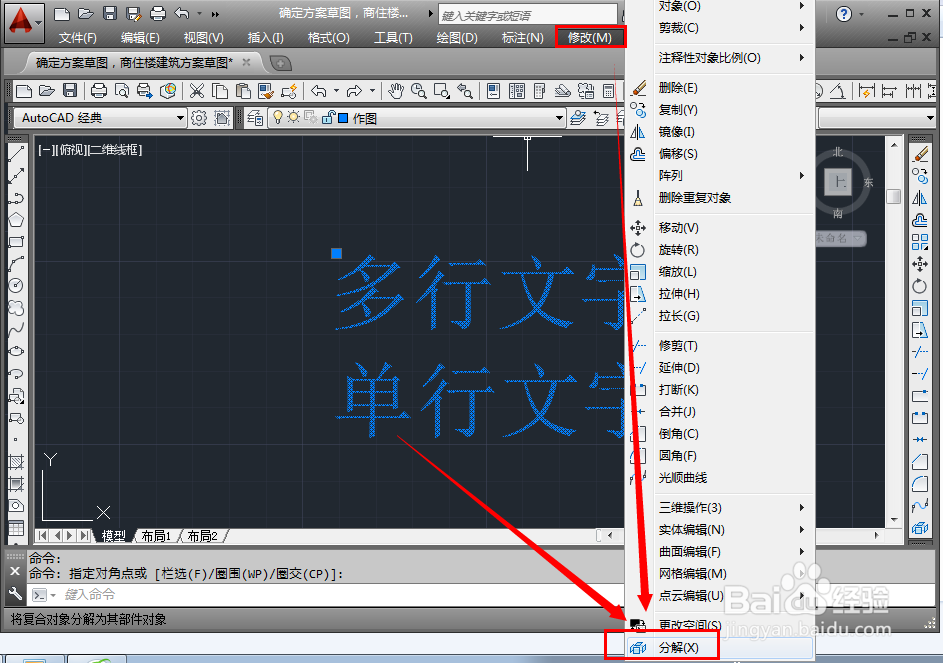This screenshot has height=663, width=943.
Task: Choose the Revision Cloud tool
Action: click(15, 308)
